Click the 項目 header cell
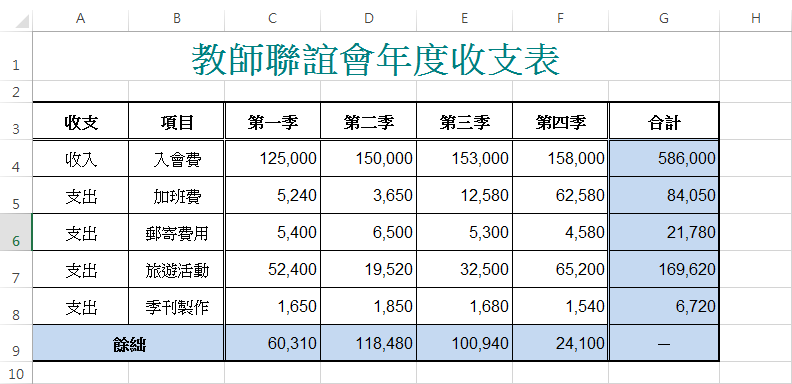The image size is (792, 384). [x=177, y=121]
